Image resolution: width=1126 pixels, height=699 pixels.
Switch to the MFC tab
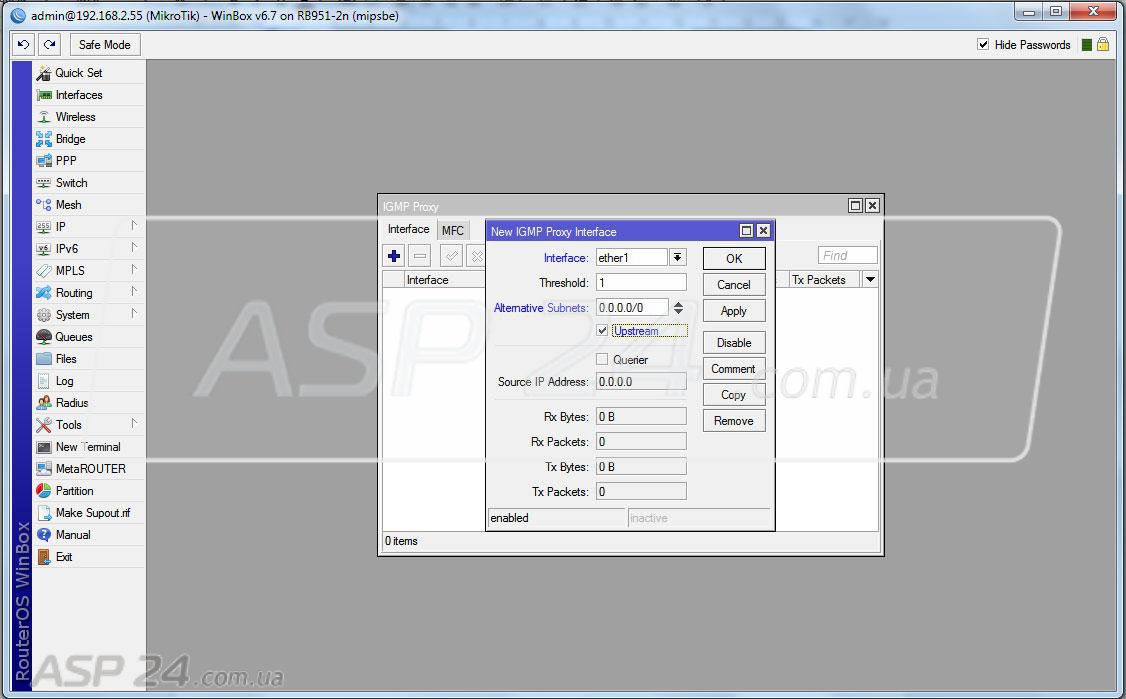(453, 230)
